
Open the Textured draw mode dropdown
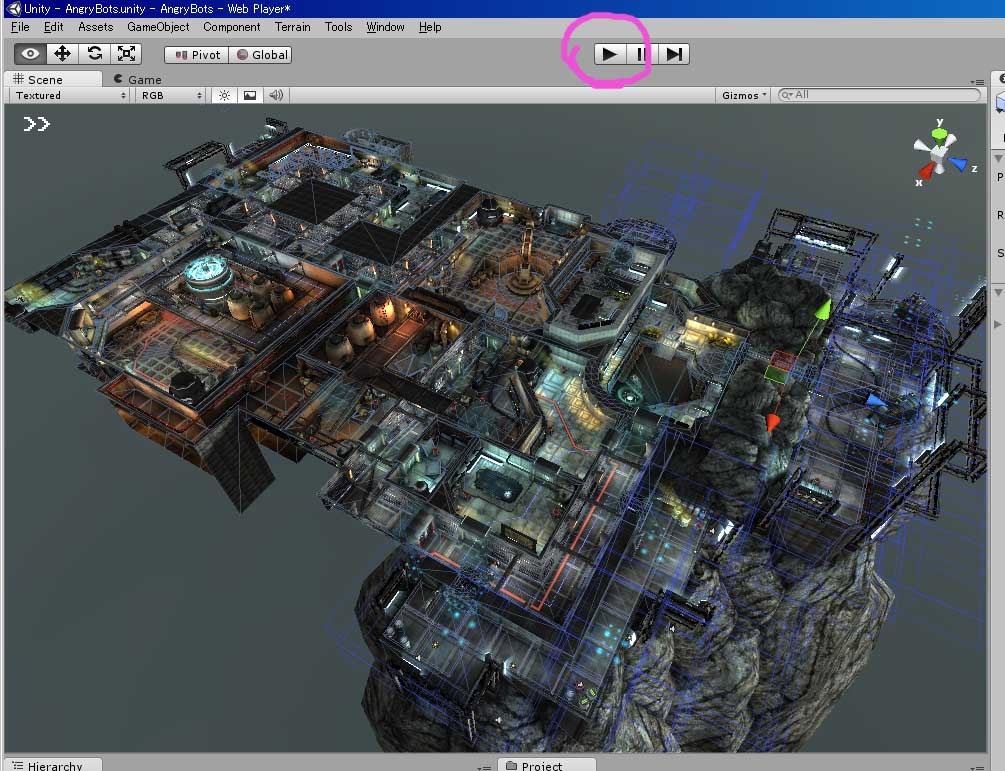(65, 95)
